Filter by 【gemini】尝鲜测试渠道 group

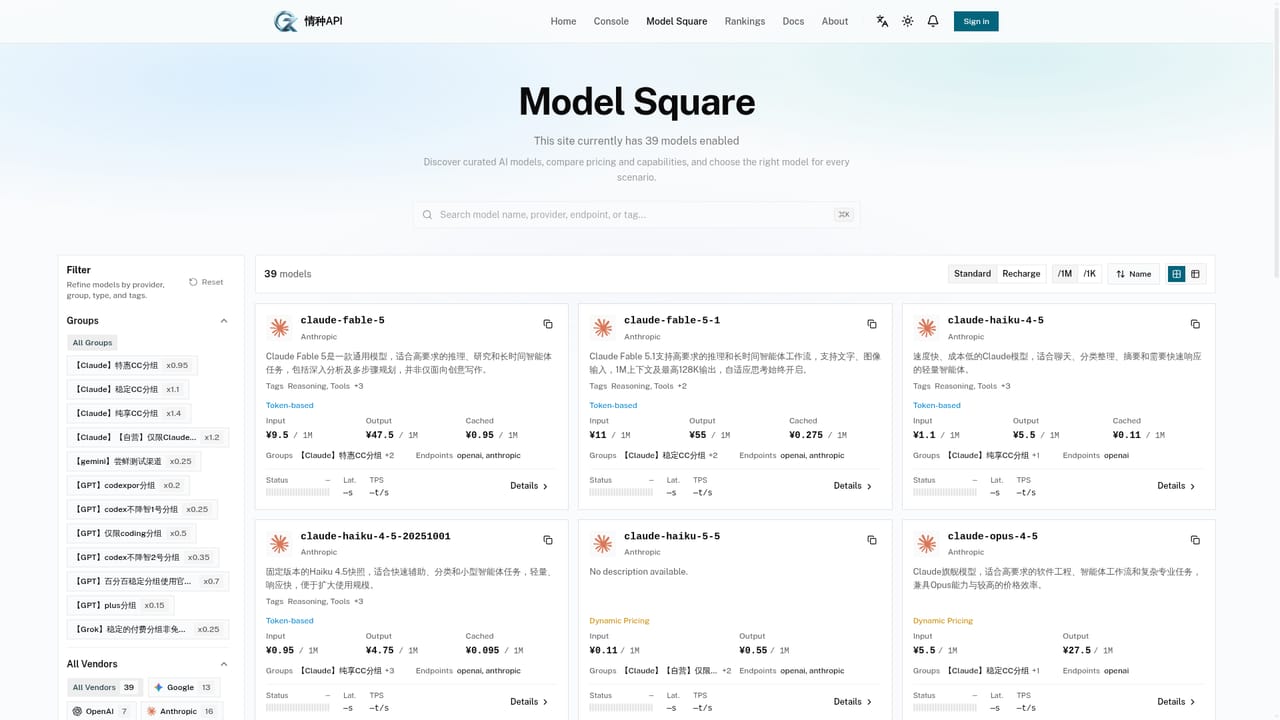(134, 461)
